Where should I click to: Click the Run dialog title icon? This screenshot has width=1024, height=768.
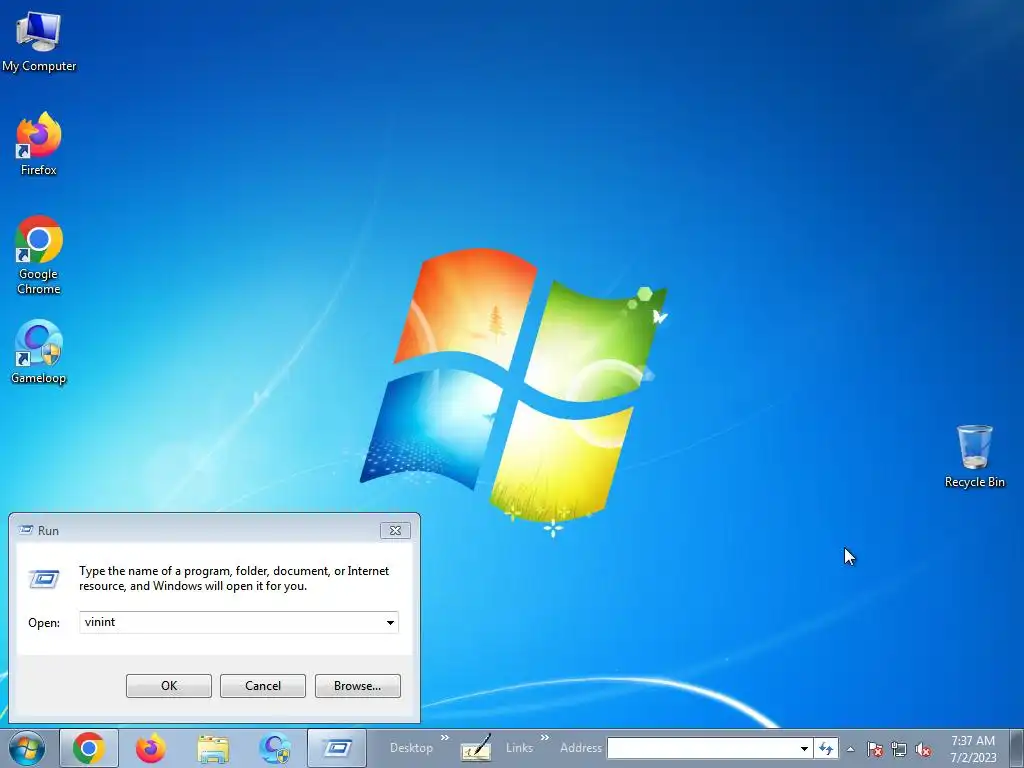(25, 530)
